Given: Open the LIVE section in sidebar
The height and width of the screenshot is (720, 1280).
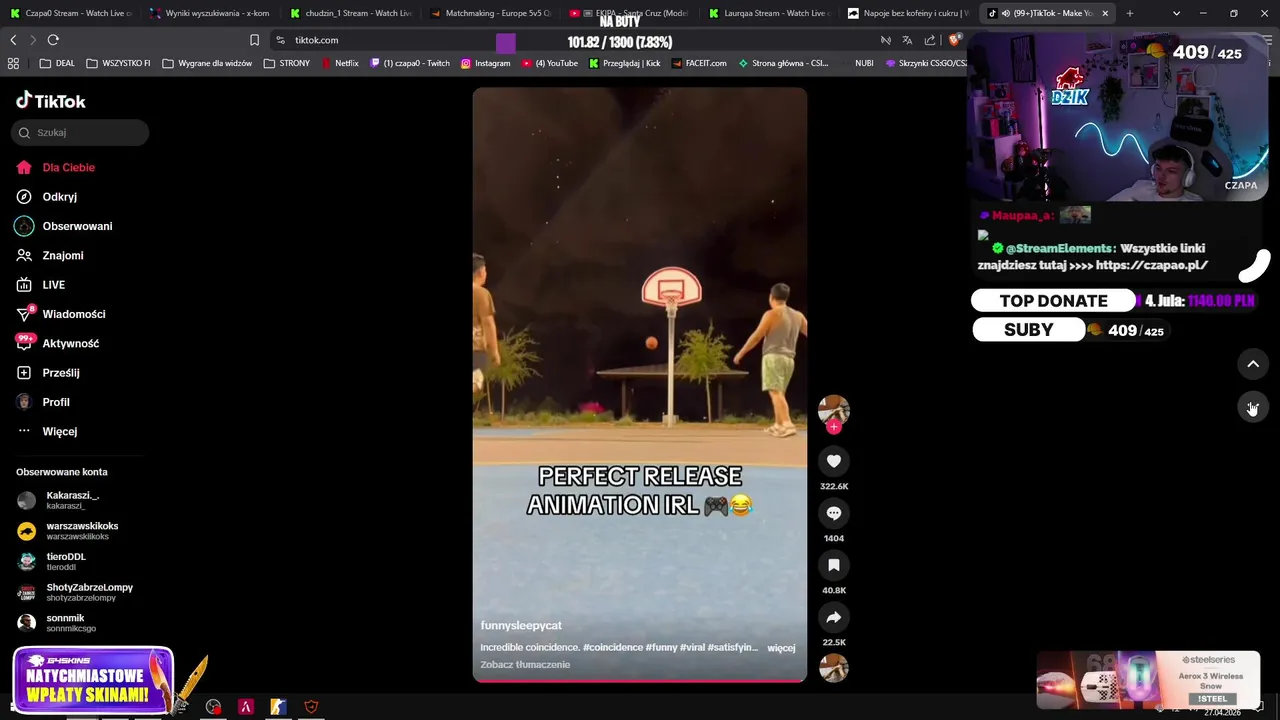Looking at the screenshot, I should (53, 285).
